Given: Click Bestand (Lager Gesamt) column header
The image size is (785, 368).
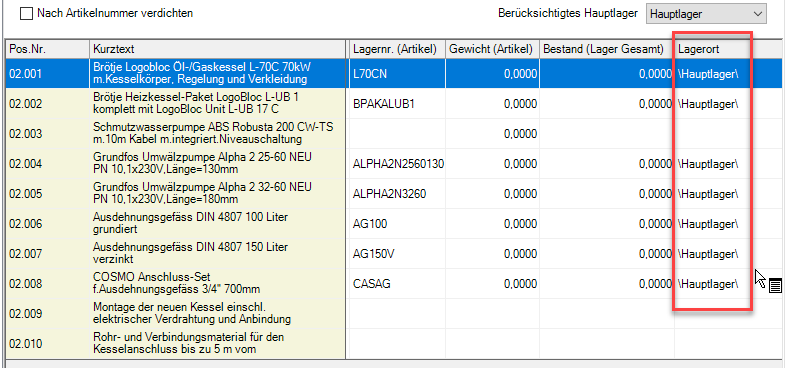Looking at the screenshot, I should [x=607, y=49].
